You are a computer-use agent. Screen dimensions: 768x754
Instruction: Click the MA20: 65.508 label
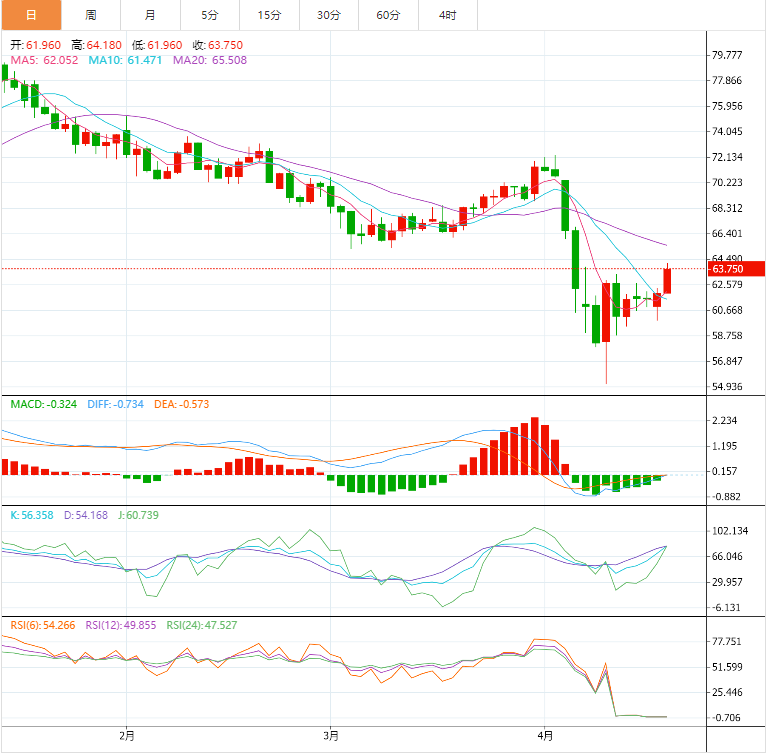click(x=210, y=60)
